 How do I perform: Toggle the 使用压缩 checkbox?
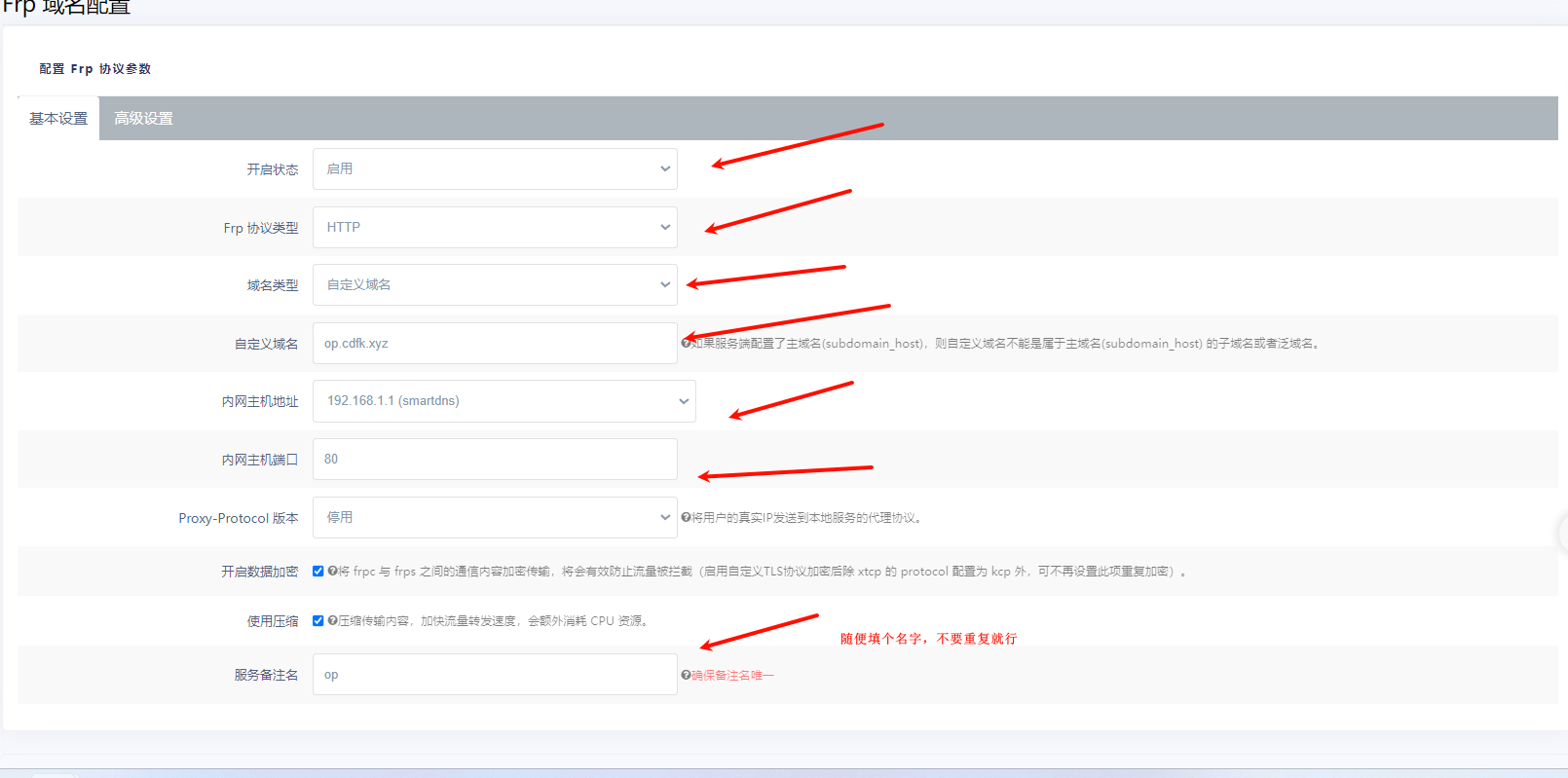pyautogui.click(x=317, y=621)
